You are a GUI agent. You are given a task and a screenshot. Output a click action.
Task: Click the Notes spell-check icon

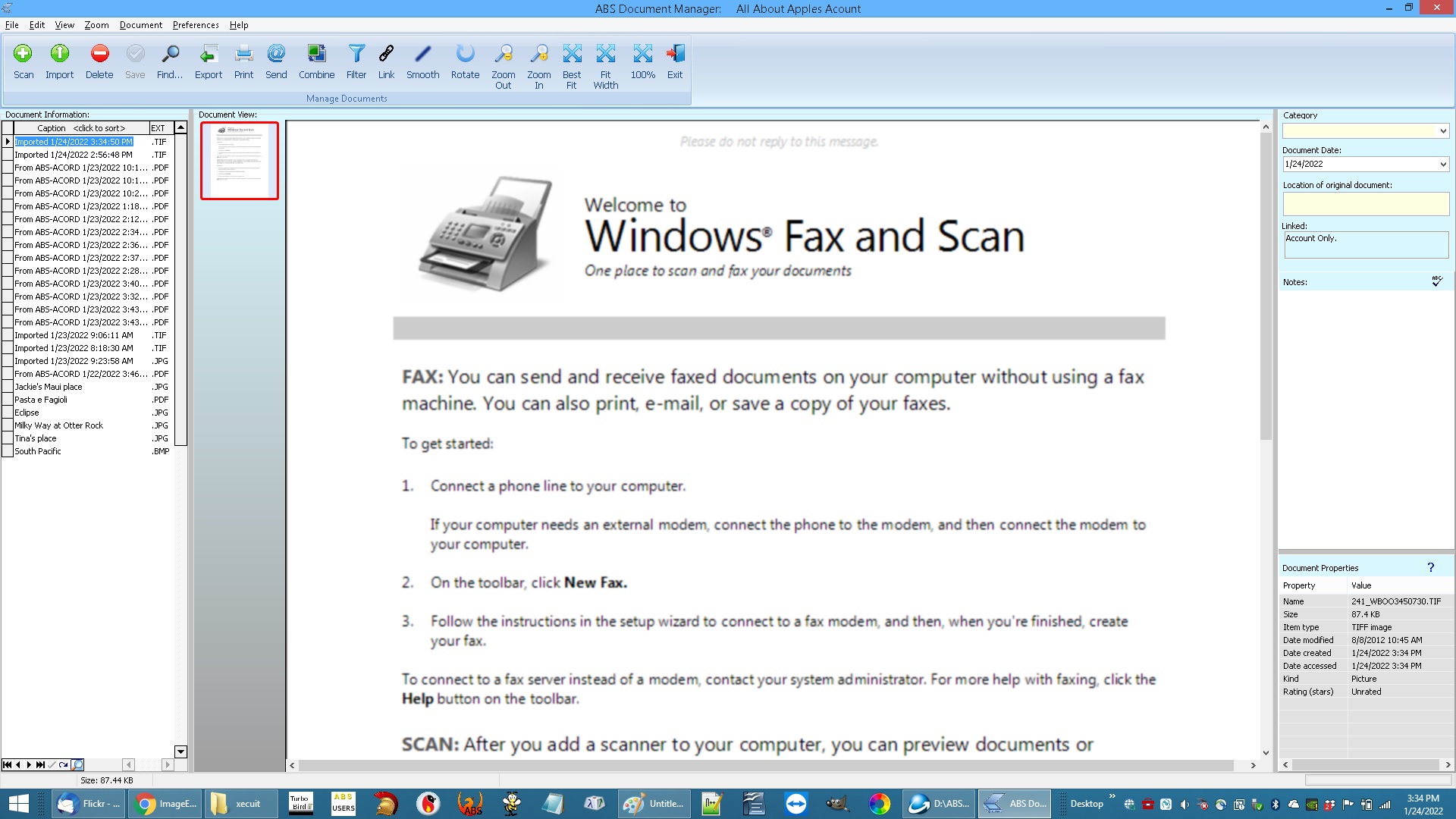tap(1436, 281)
